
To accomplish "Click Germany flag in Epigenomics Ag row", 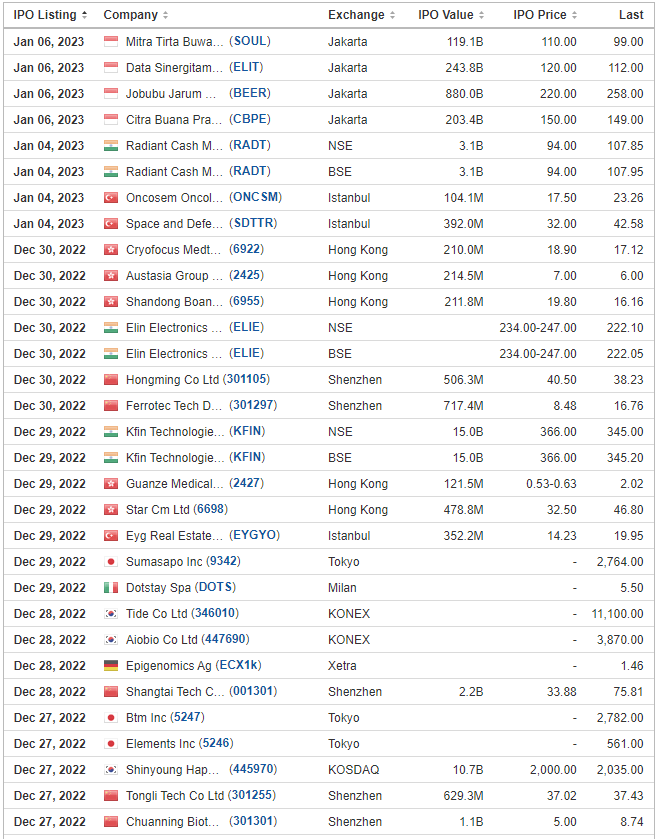I will pos(111,666).
